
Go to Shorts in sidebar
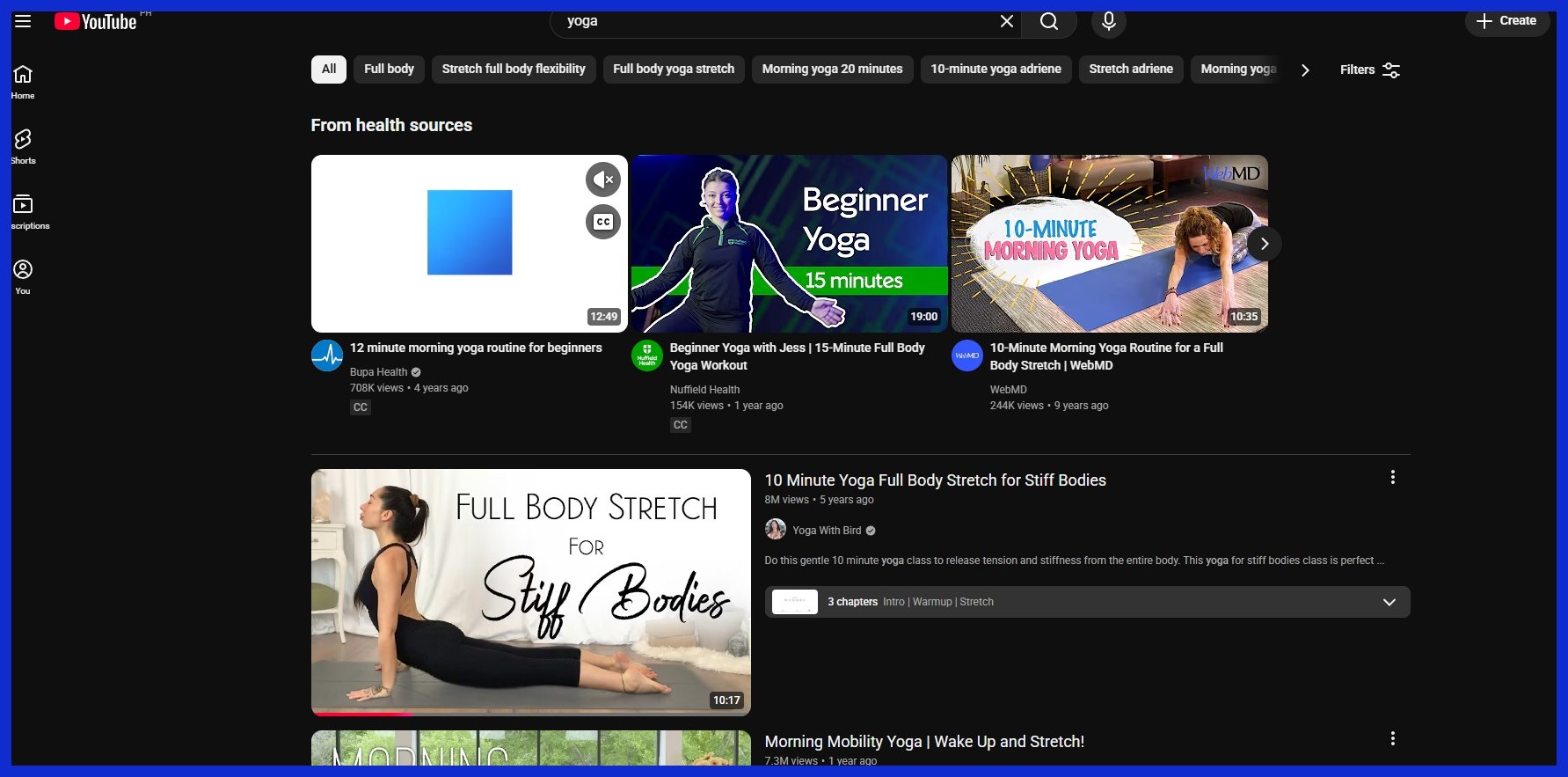pyautogui.click(x=23, y=146)
